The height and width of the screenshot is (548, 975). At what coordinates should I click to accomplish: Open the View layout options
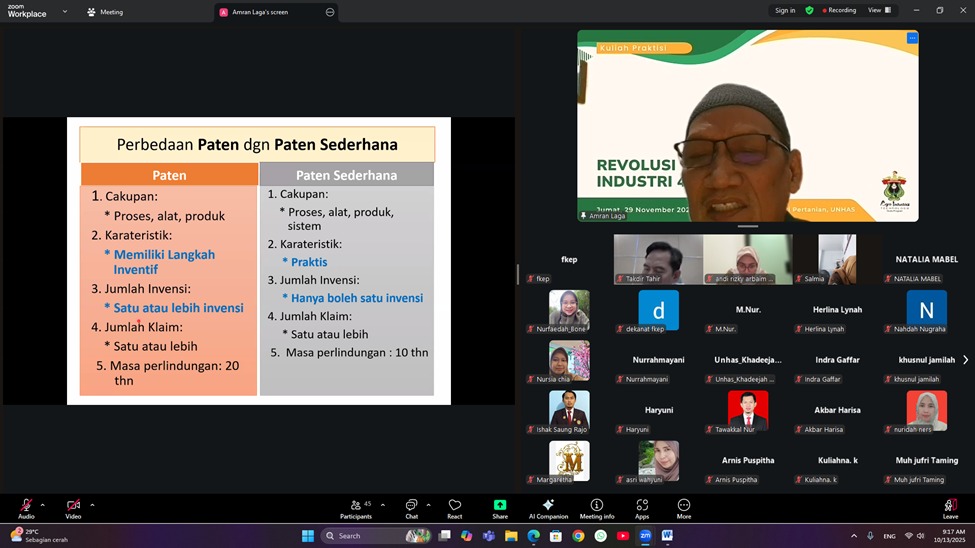[879, 10]
